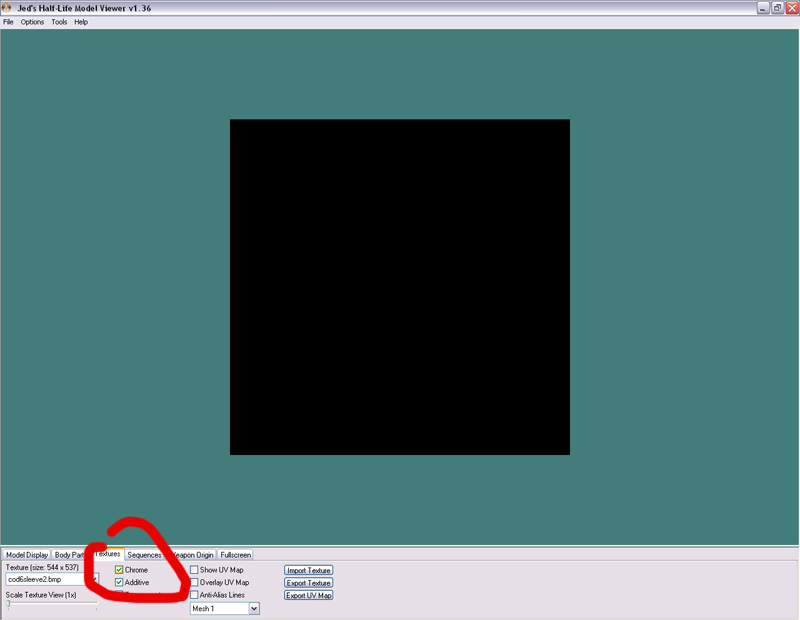The width and height of the screenshot is (800, 620).
Task: Open the File menu
Action: [8, 22]
